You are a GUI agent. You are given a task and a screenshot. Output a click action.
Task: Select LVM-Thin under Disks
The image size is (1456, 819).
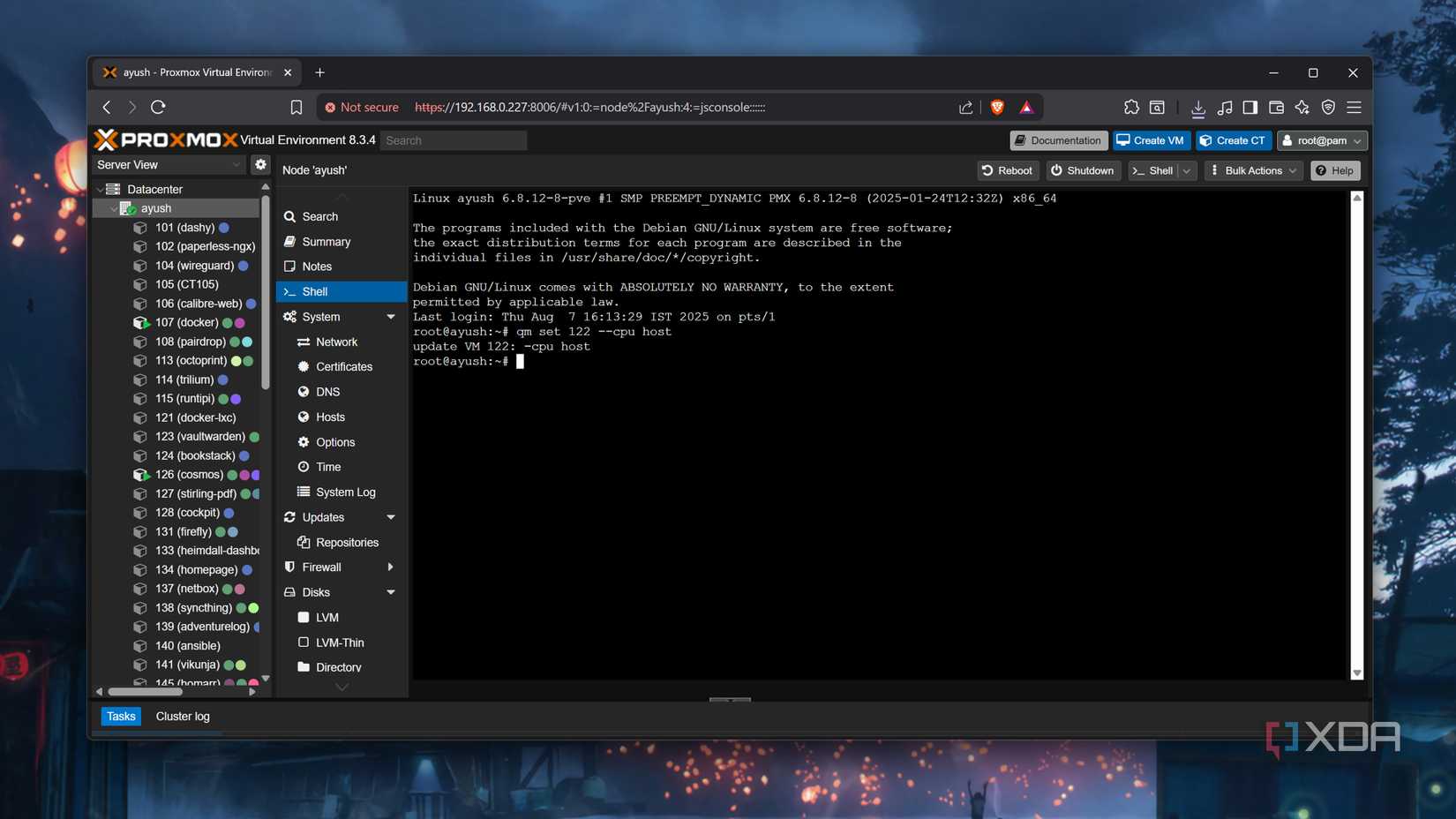pyautogui.click(x=339, y=642)
